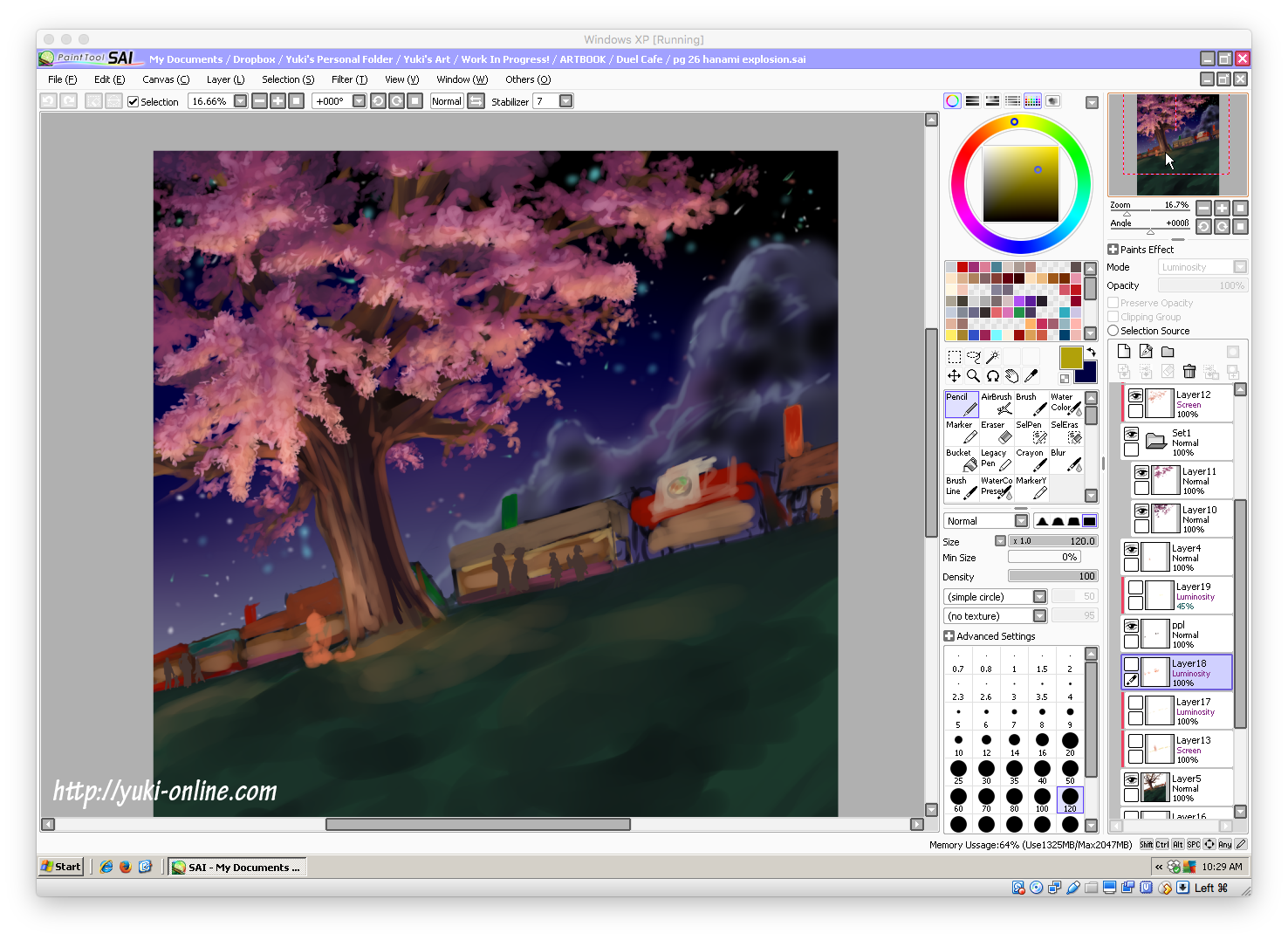This screenshot has height=940, width=1288.
Task: Hide Layer11 using its eye icon
Action: [1141, 472]
